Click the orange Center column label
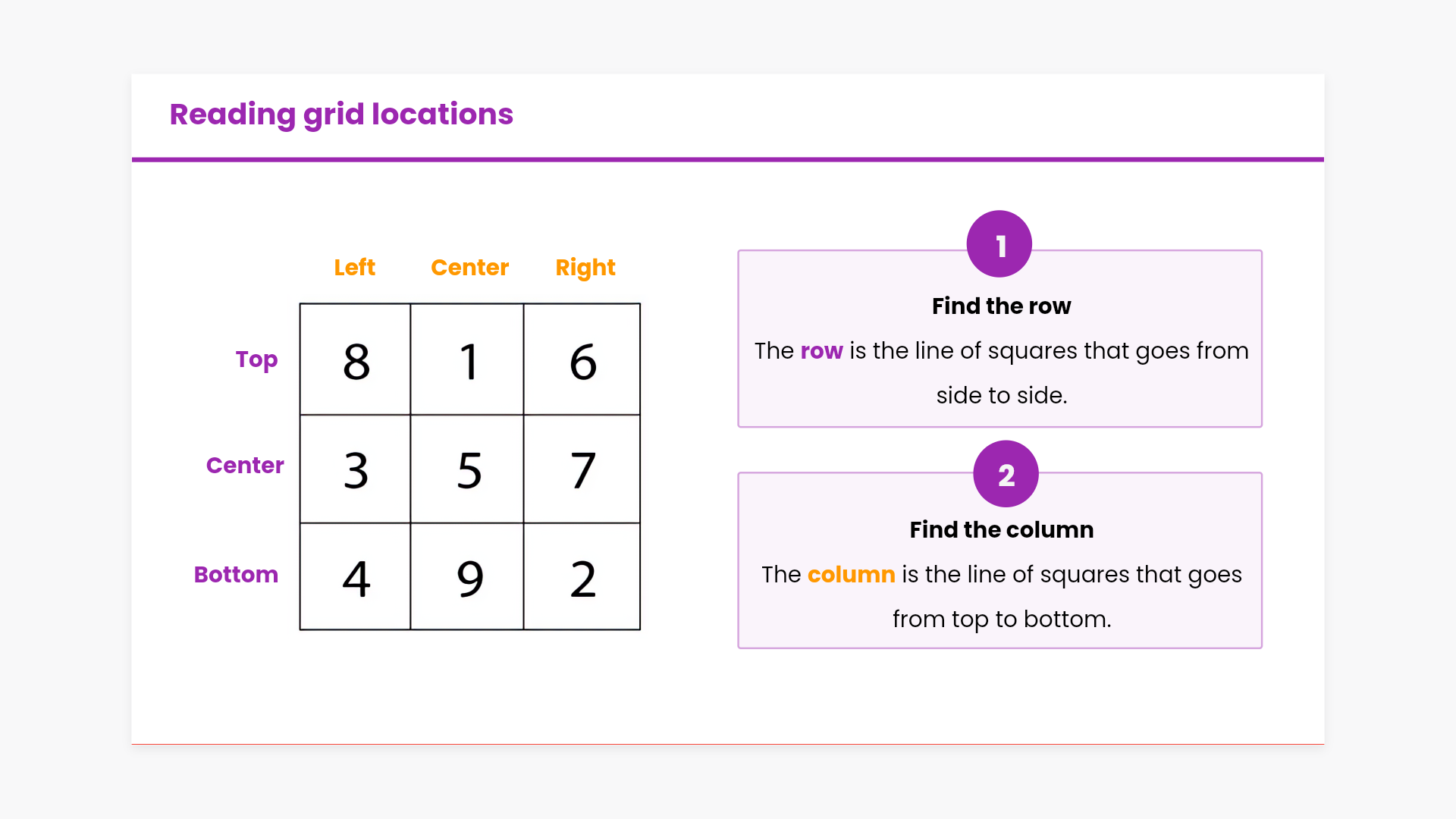Viewport: 1456px width, 819px height. [469, 268]
